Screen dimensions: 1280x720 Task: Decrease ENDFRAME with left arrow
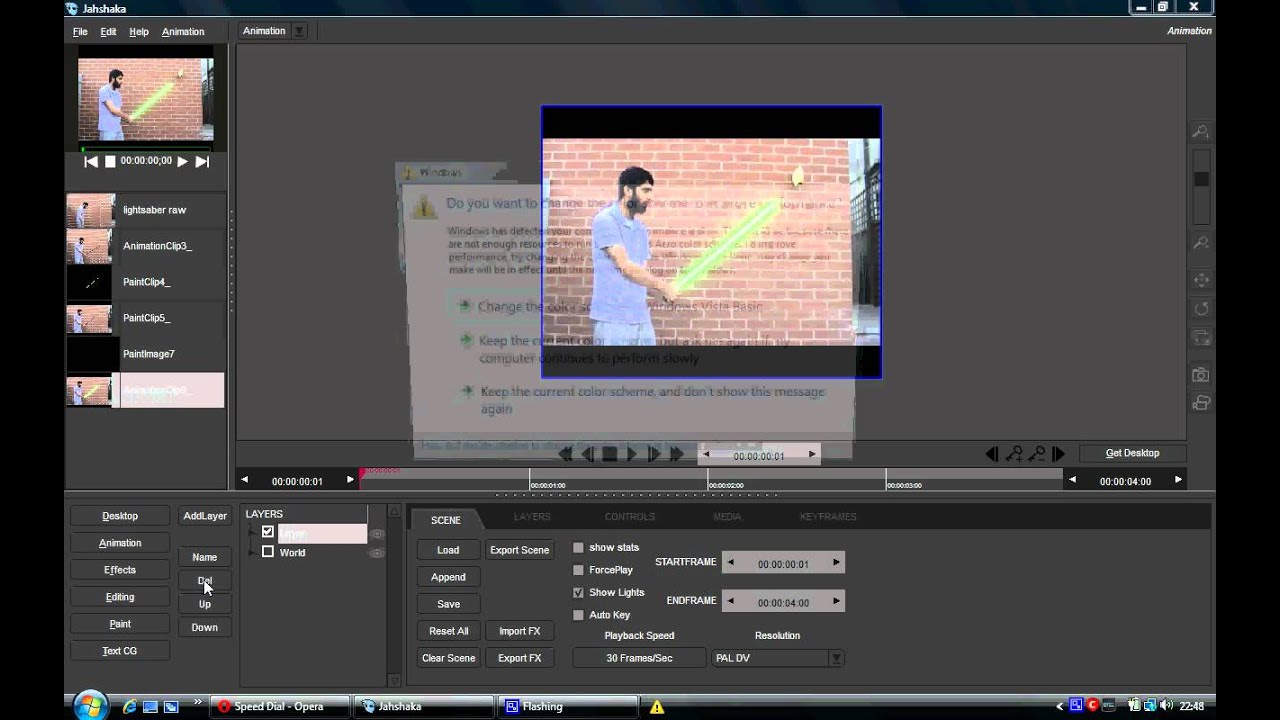[731, 601]
